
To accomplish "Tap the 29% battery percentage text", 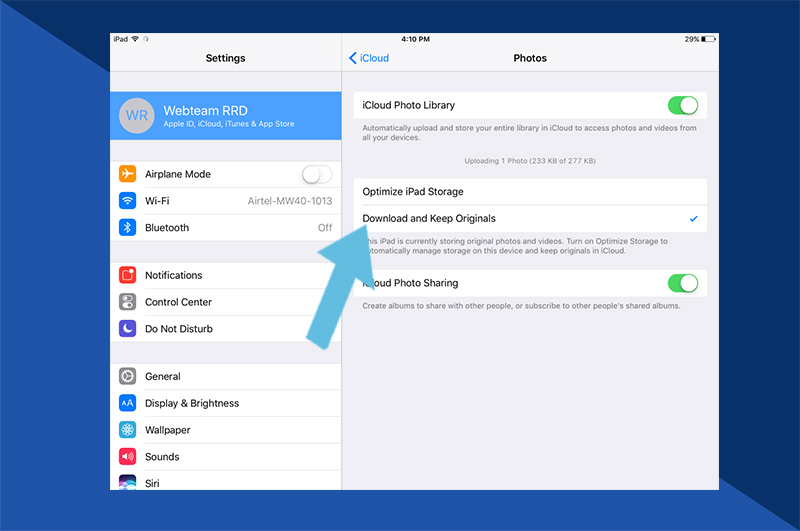I will 692,39.
